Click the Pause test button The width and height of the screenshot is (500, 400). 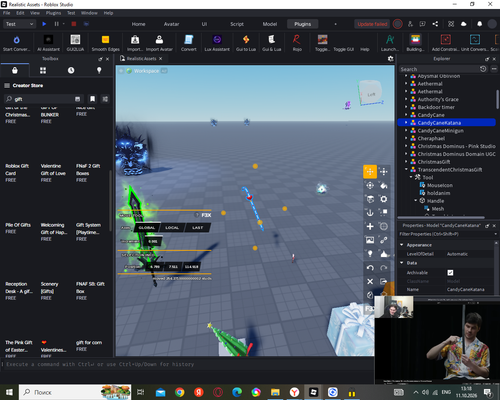[x=56, y=24]
